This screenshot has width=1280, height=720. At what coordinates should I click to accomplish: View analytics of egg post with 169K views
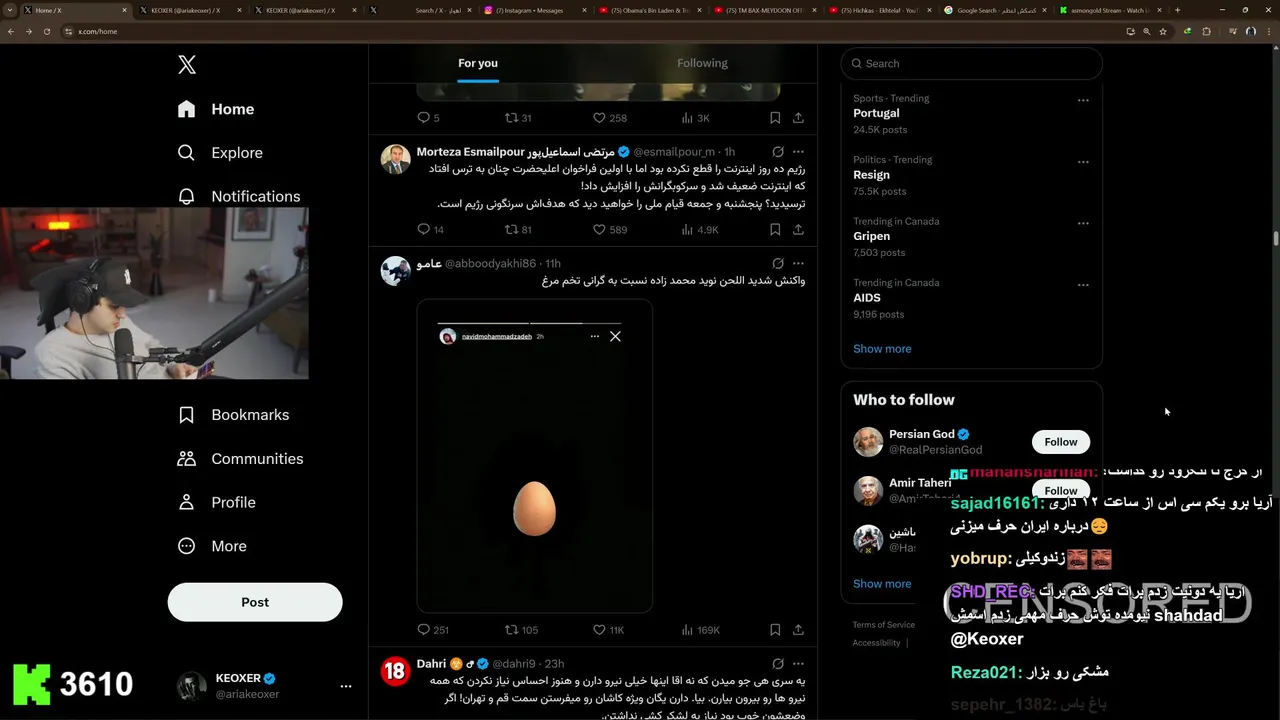(x=701, y=630)
